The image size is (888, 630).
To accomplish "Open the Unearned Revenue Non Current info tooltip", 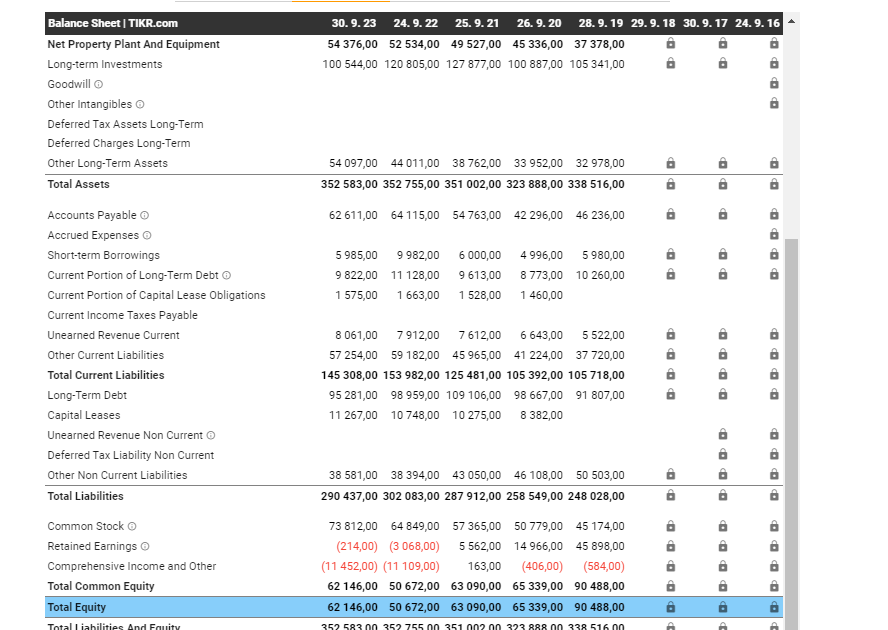I will click(x=210, y=434).
